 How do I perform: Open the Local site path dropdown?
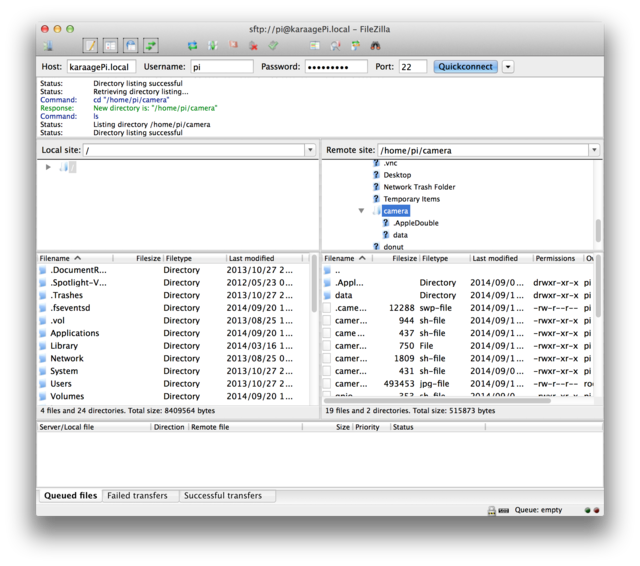(x=310, y=150)
